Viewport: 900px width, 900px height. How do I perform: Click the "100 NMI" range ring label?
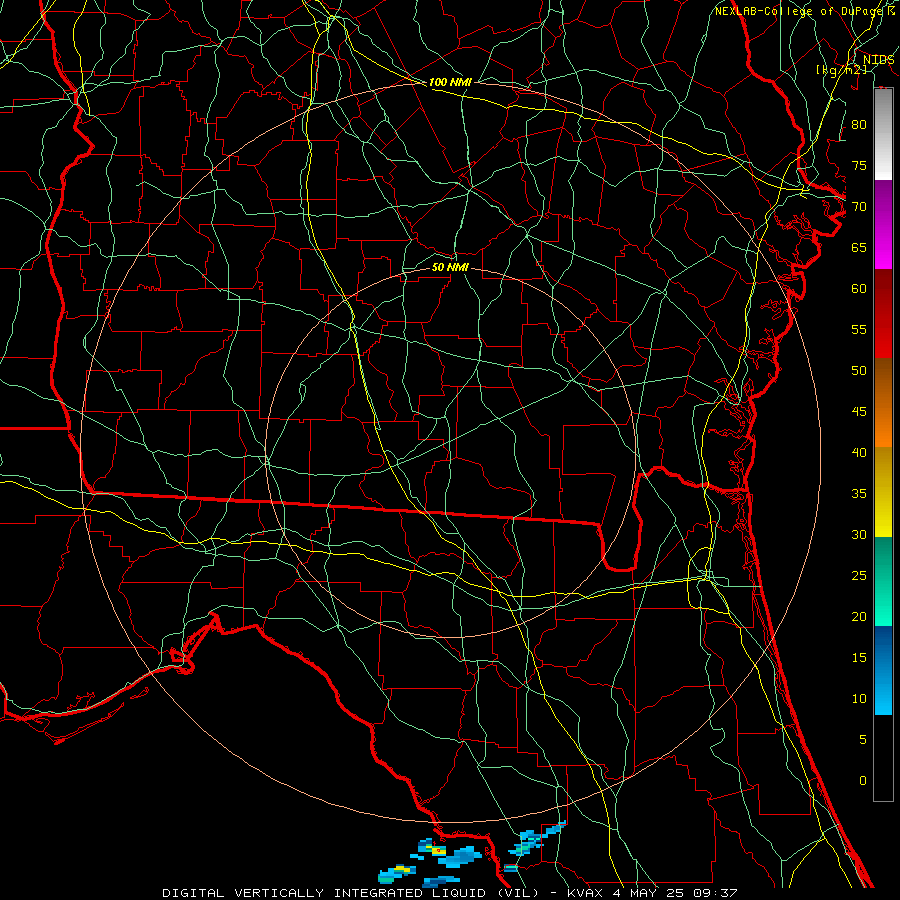pos(450,82)
